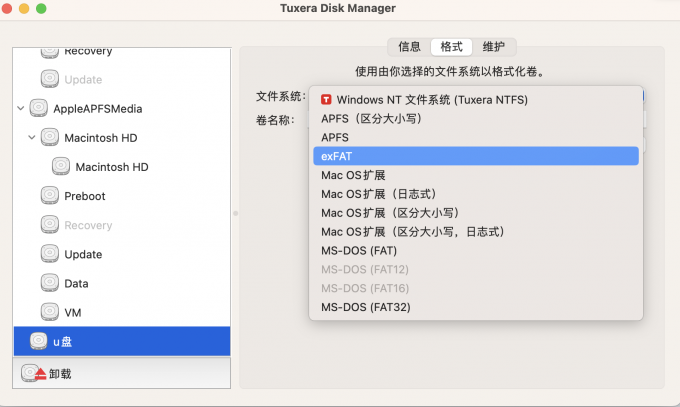The height and width of the screenshot is (407, 680).
Task: Select the u盘 row
Action: coord(122,341)
